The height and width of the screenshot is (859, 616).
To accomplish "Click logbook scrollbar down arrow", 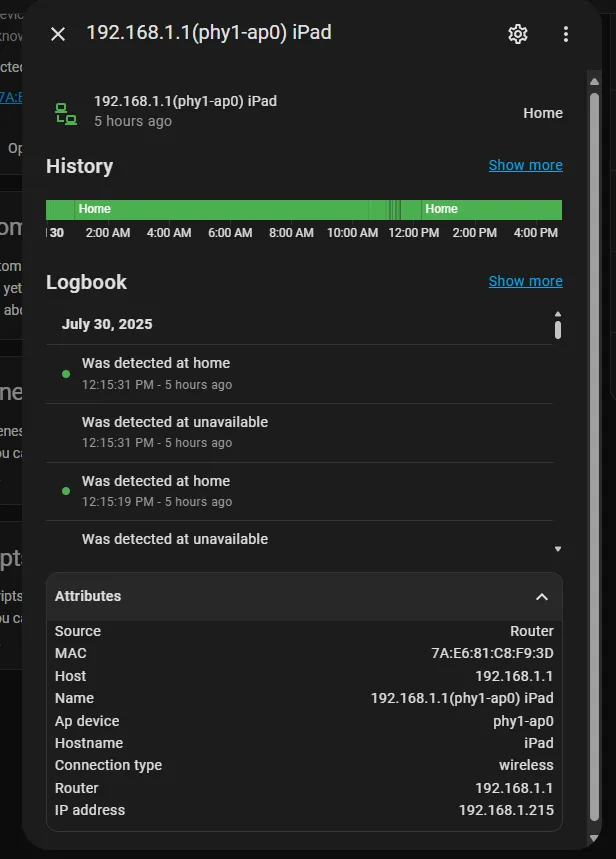I will tap(557, 549).
